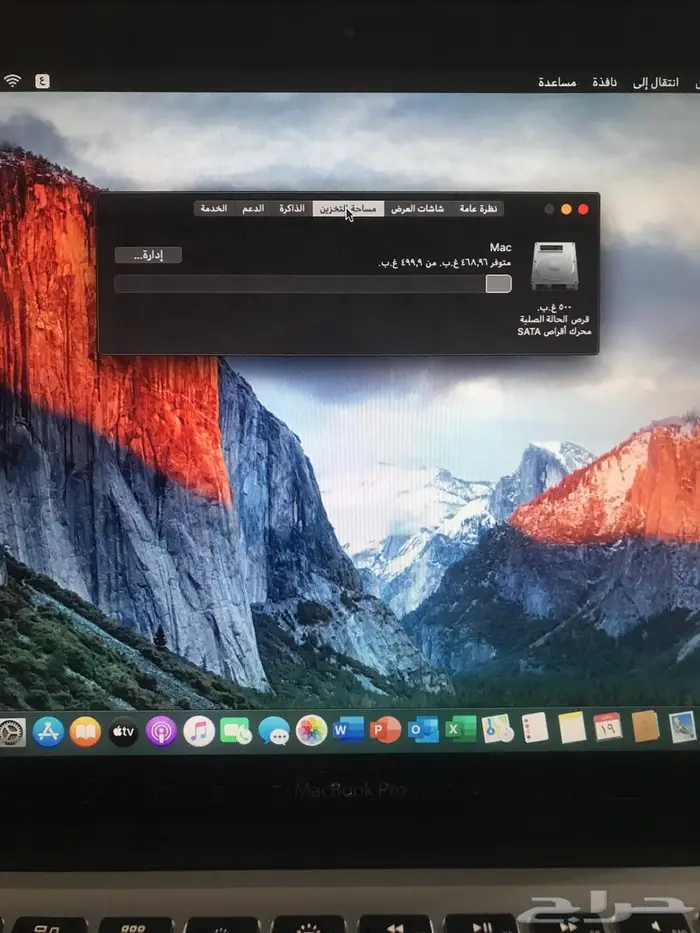Switch to the نظرة عامة (Overview) tab
Image resolution: width=700 pixels, height=933 pixels.
click(x=480, y=208)
